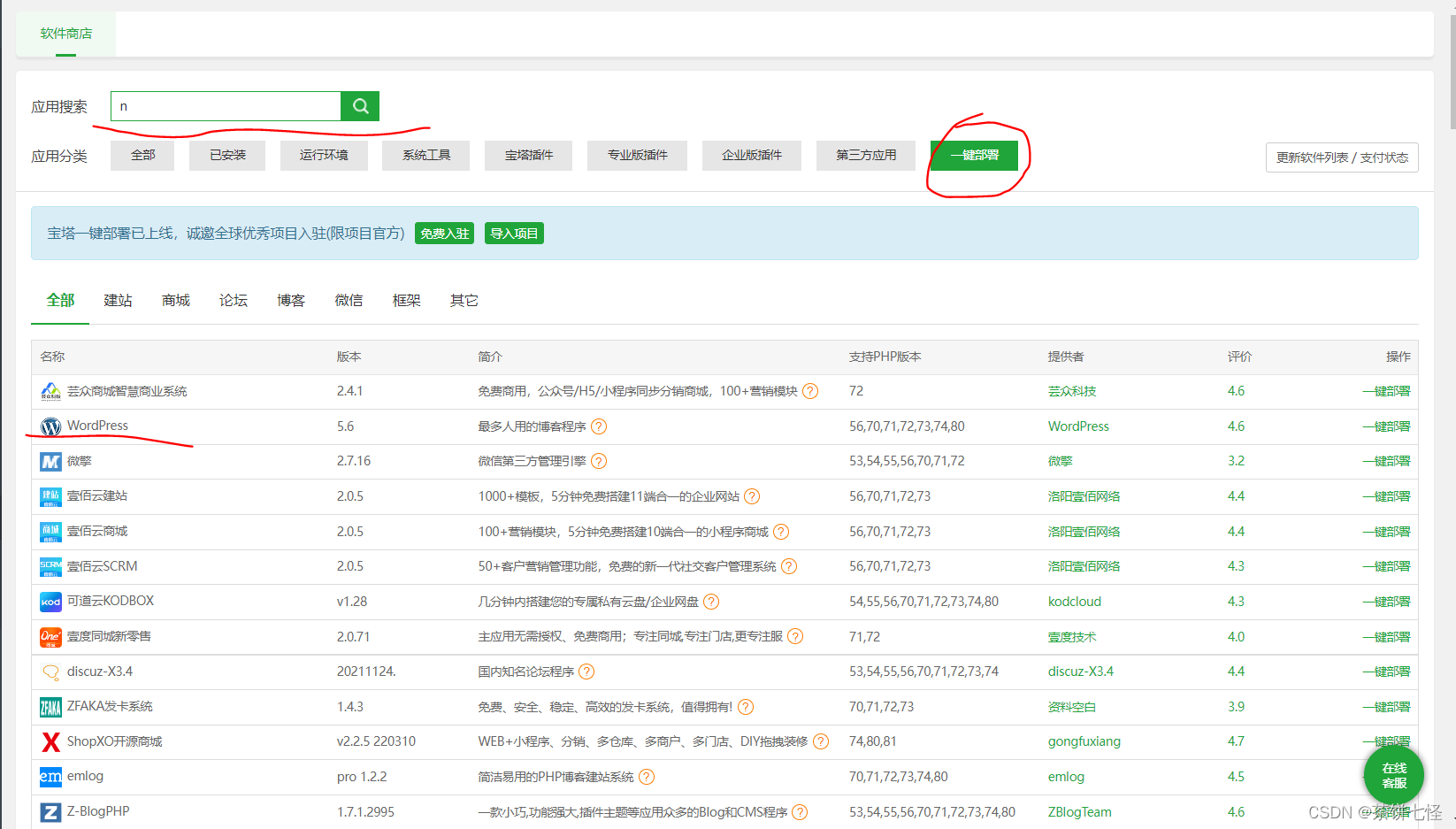Open the 芸众科技 provider link
This screenshot has height=829, width=1456.
(1072, 391)
